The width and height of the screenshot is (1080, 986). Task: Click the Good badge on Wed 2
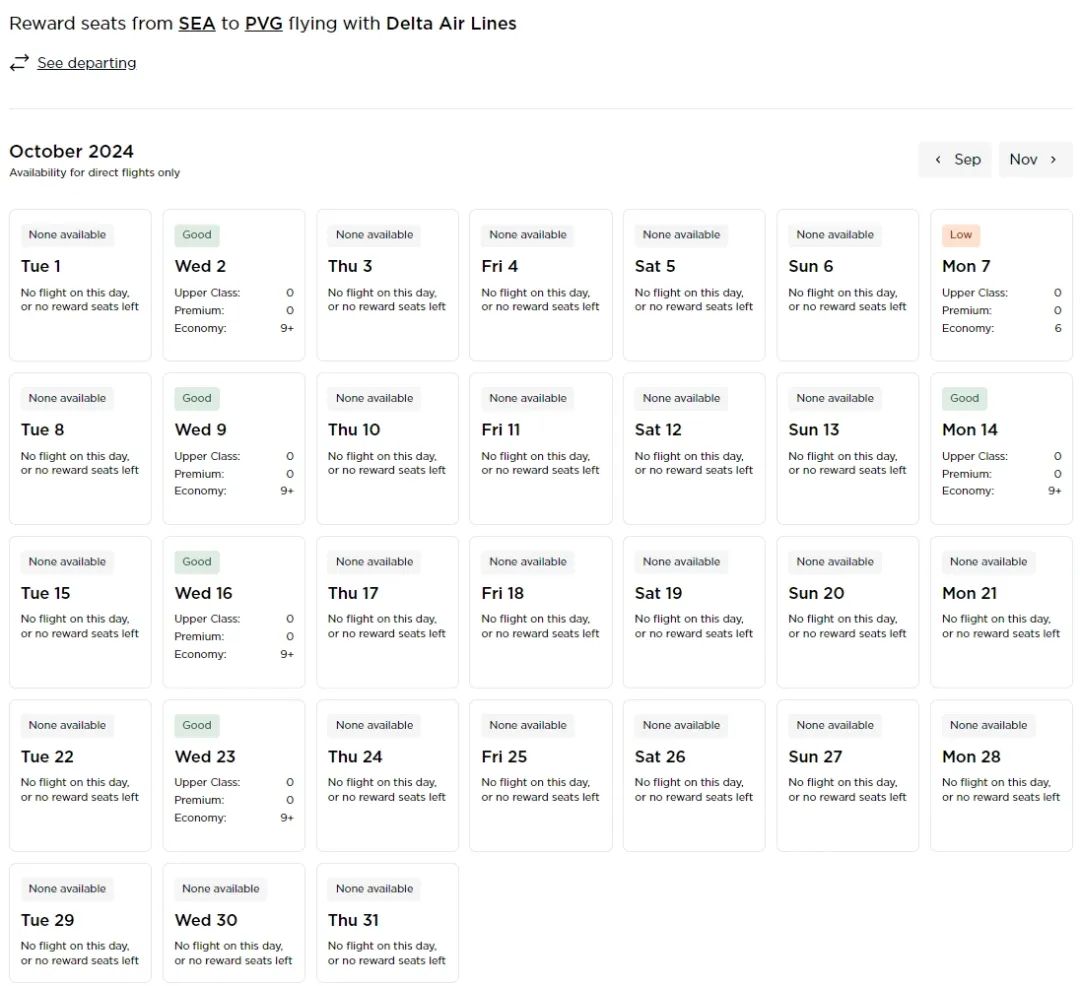point(197,235)
